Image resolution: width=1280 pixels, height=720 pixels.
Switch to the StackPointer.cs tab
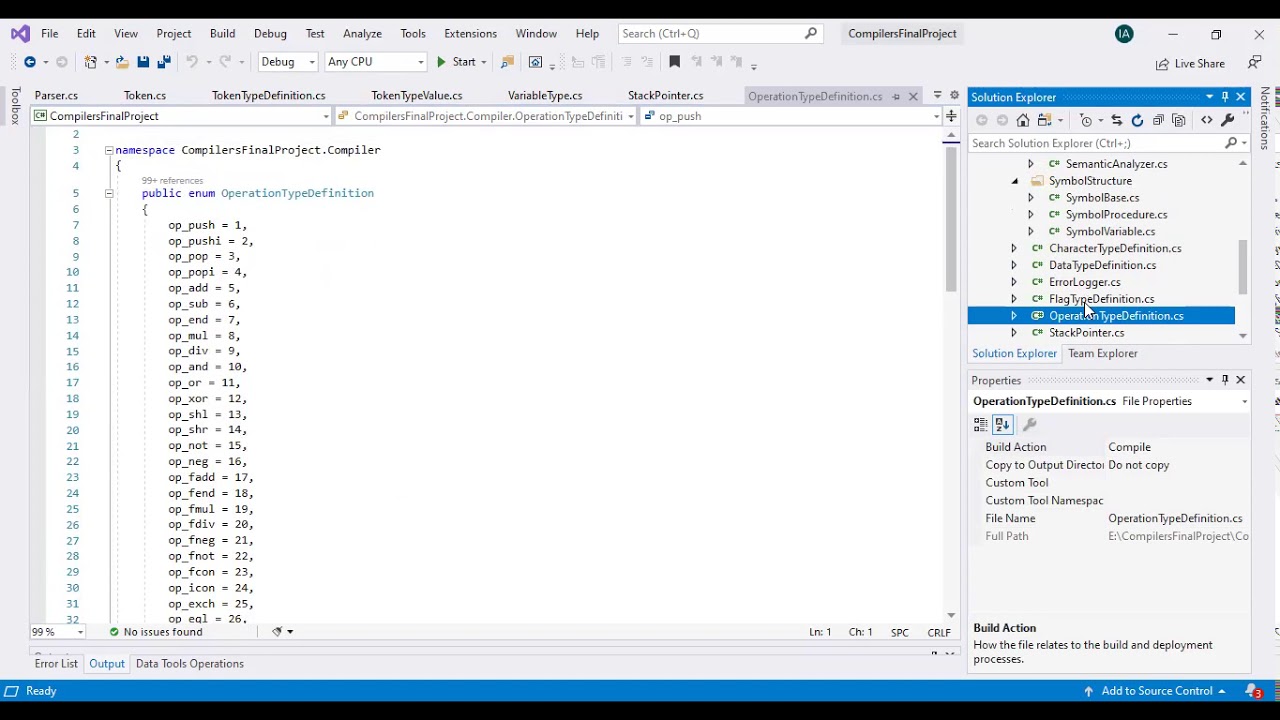click(x=665, y=96)
